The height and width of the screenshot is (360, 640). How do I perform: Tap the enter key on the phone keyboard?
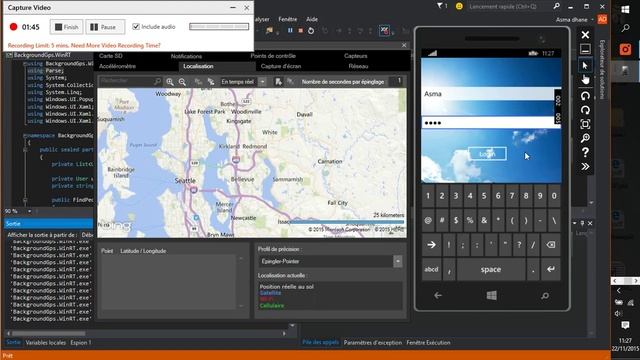click(x=551, y=269)
